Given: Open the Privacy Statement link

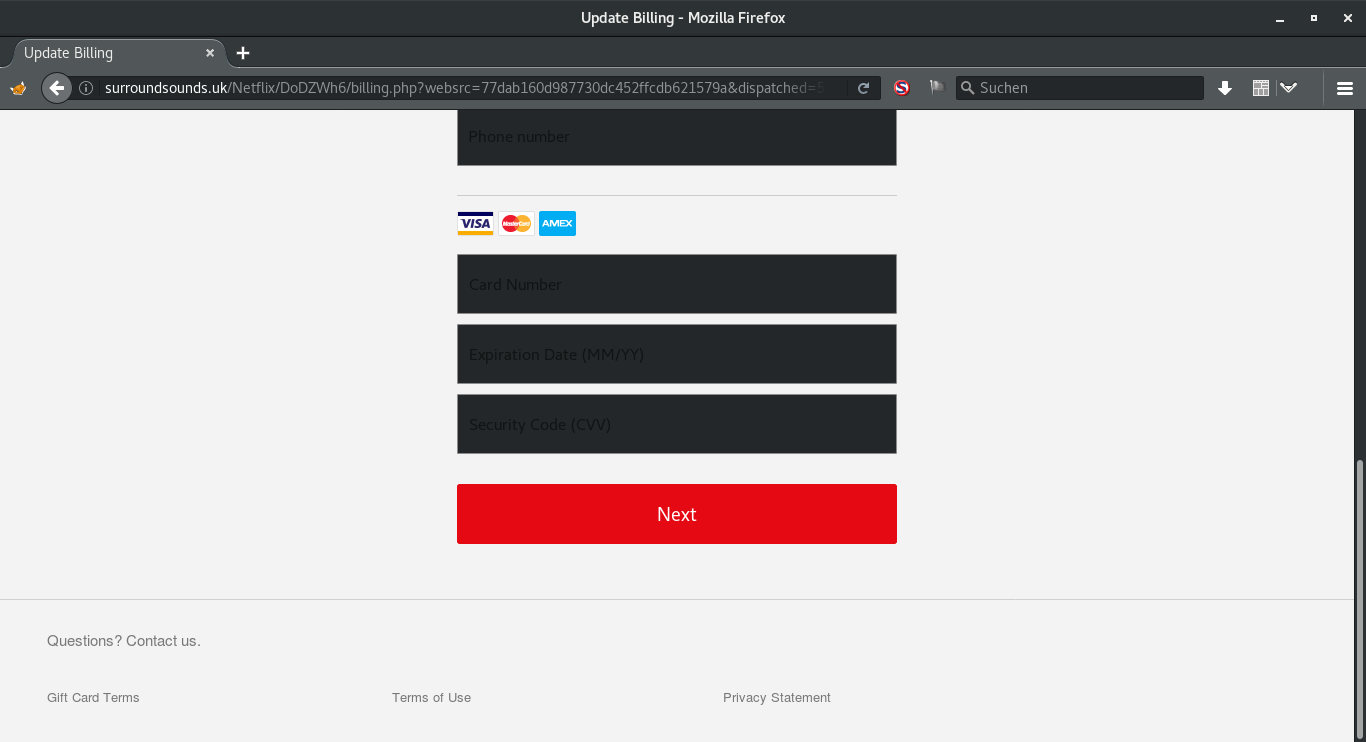Looking at the screenshot, I should (776, 698).
